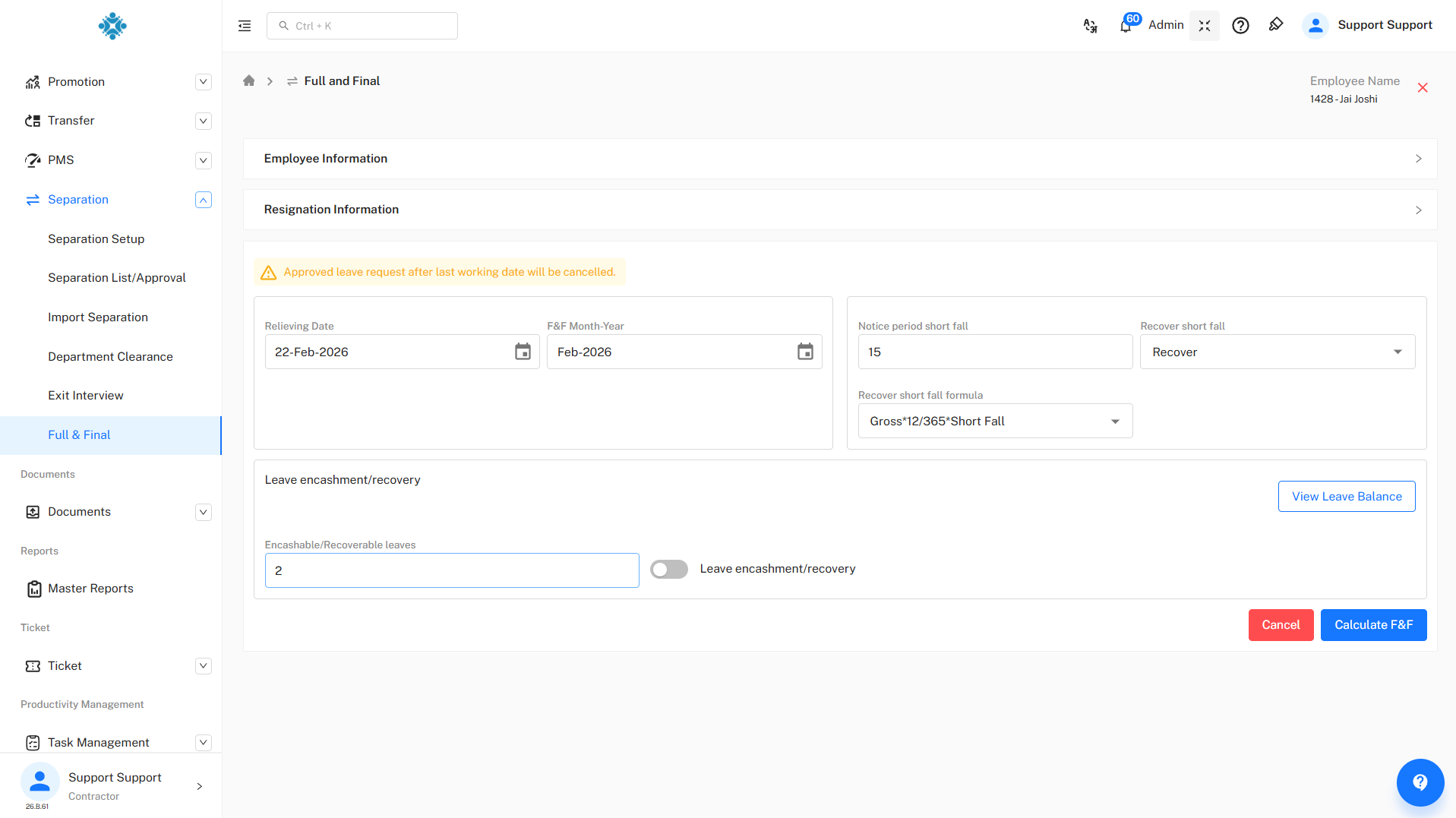Focus the Ctrl + K search box
1456x818 pixels.
pyautogui.click(x=362, y=26)
